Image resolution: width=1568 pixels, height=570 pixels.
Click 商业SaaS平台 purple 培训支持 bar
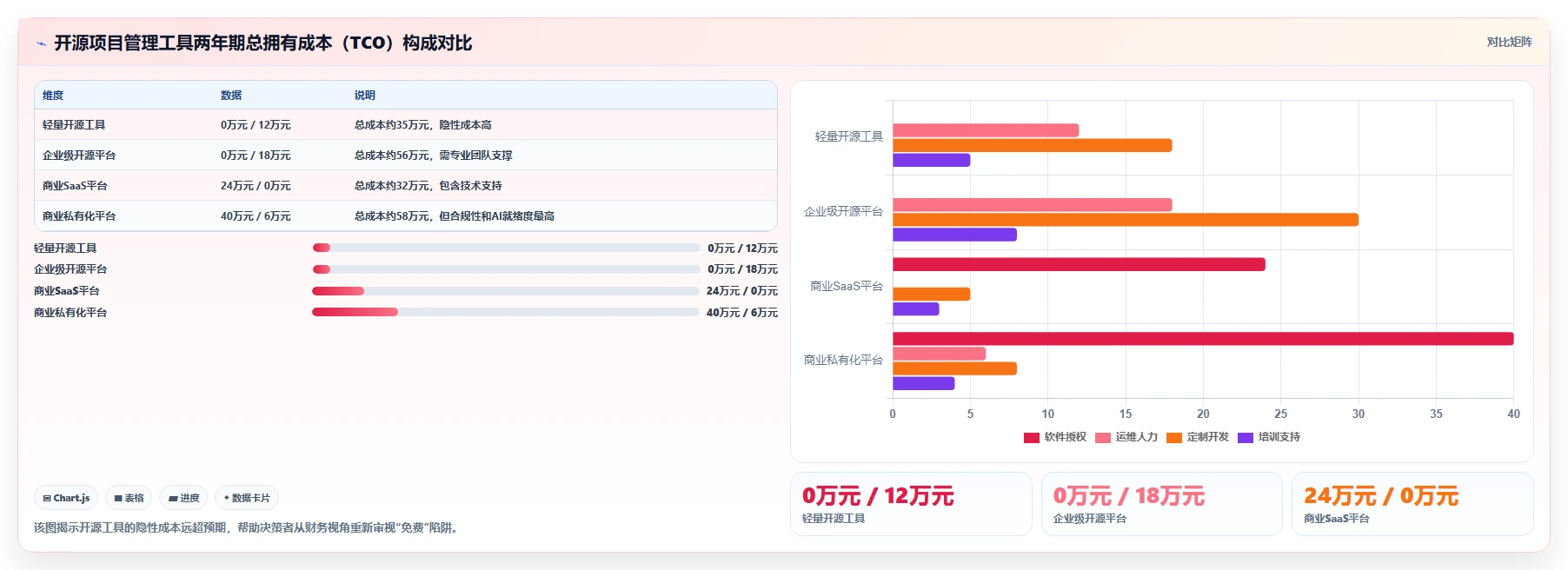[x=916, y=308]
